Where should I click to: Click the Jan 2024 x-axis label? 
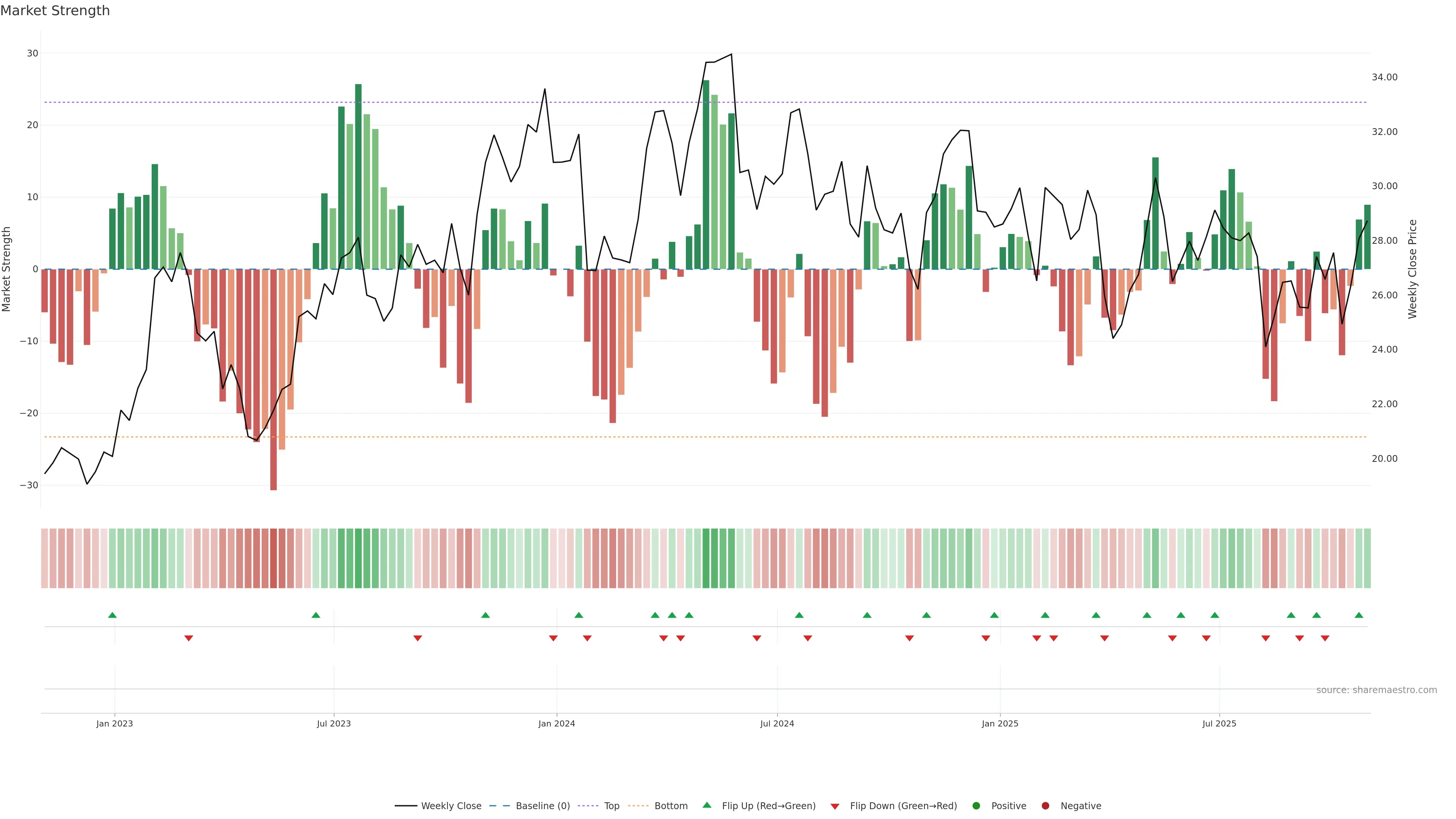556,723
